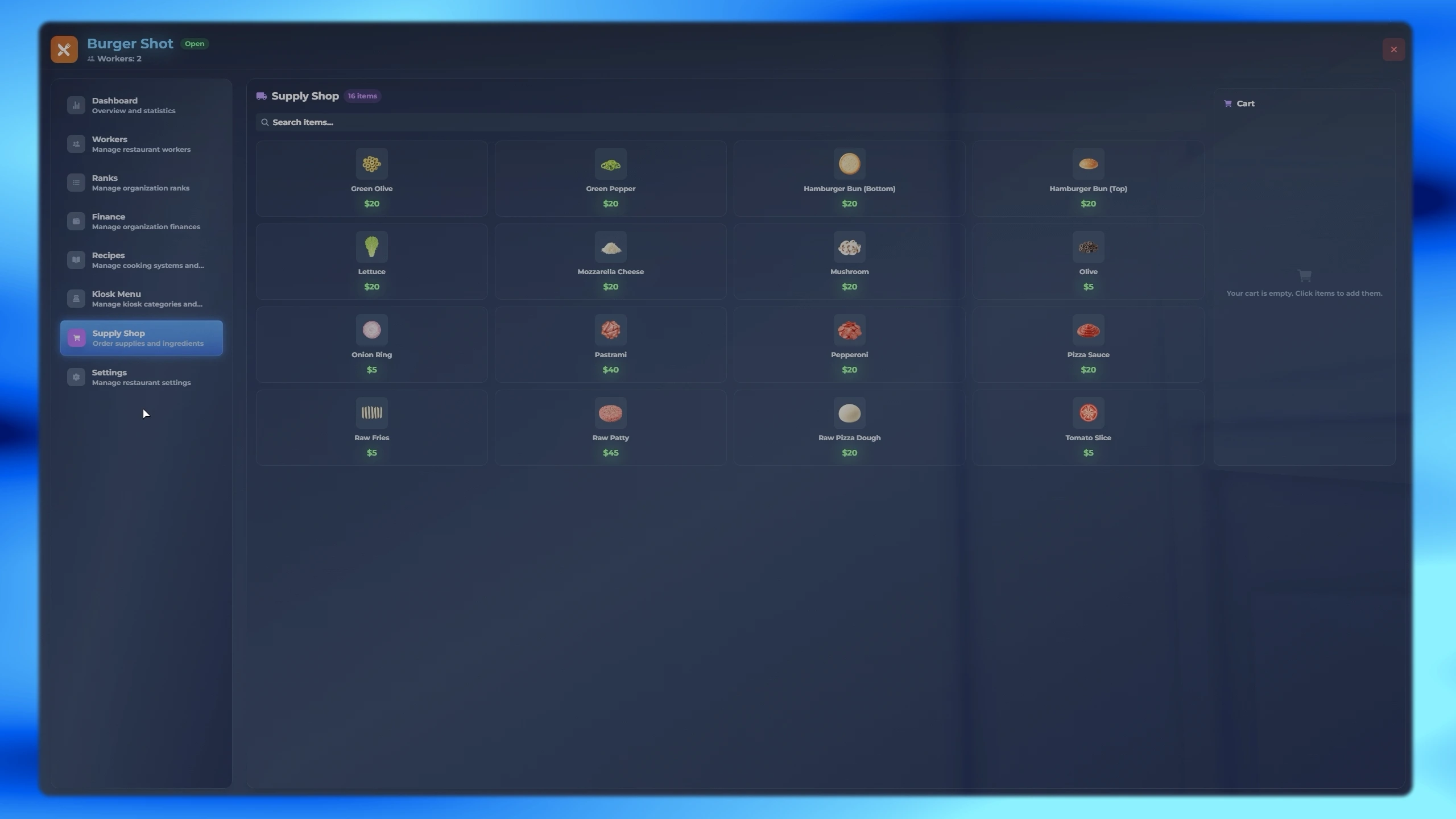Select the Pastrami item icon
This screenshot has width=1456, height=819.
tap(610, 330)
